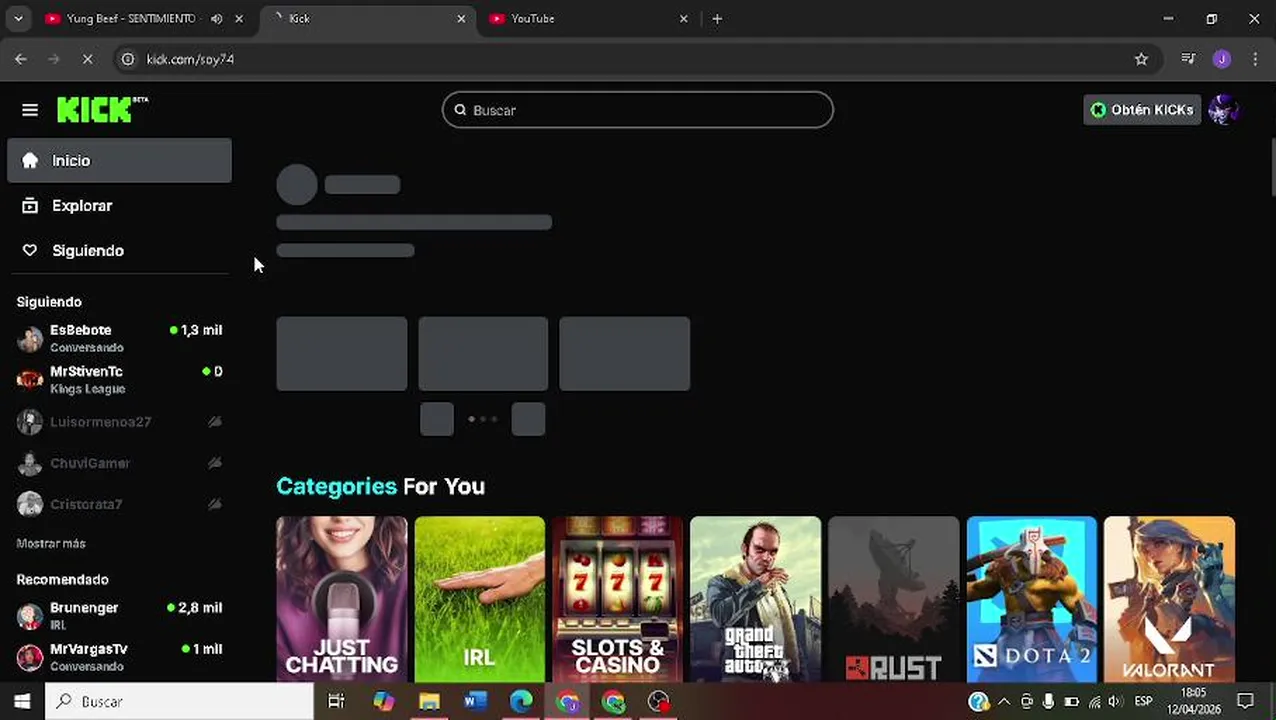This screenshot has width=1276, height=720.
Task: Open File Explorer from the taskbar
Action: pyautogui.click(x=429, y=701)
